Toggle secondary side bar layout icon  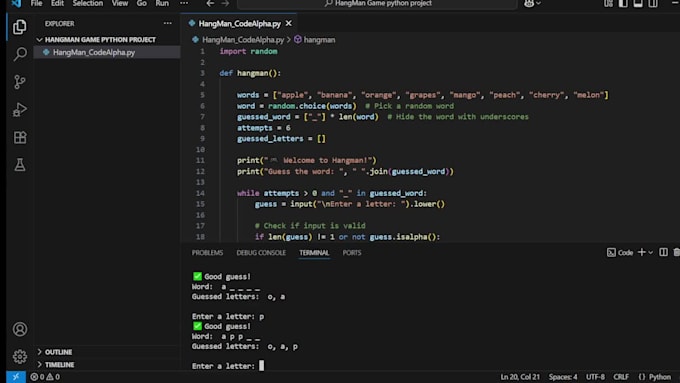pos(653,3)
